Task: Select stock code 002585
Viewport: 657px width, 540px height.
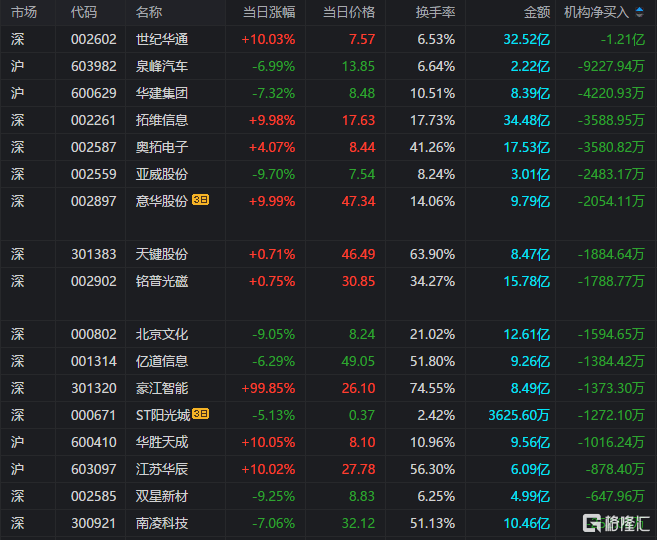Action: 93,496
